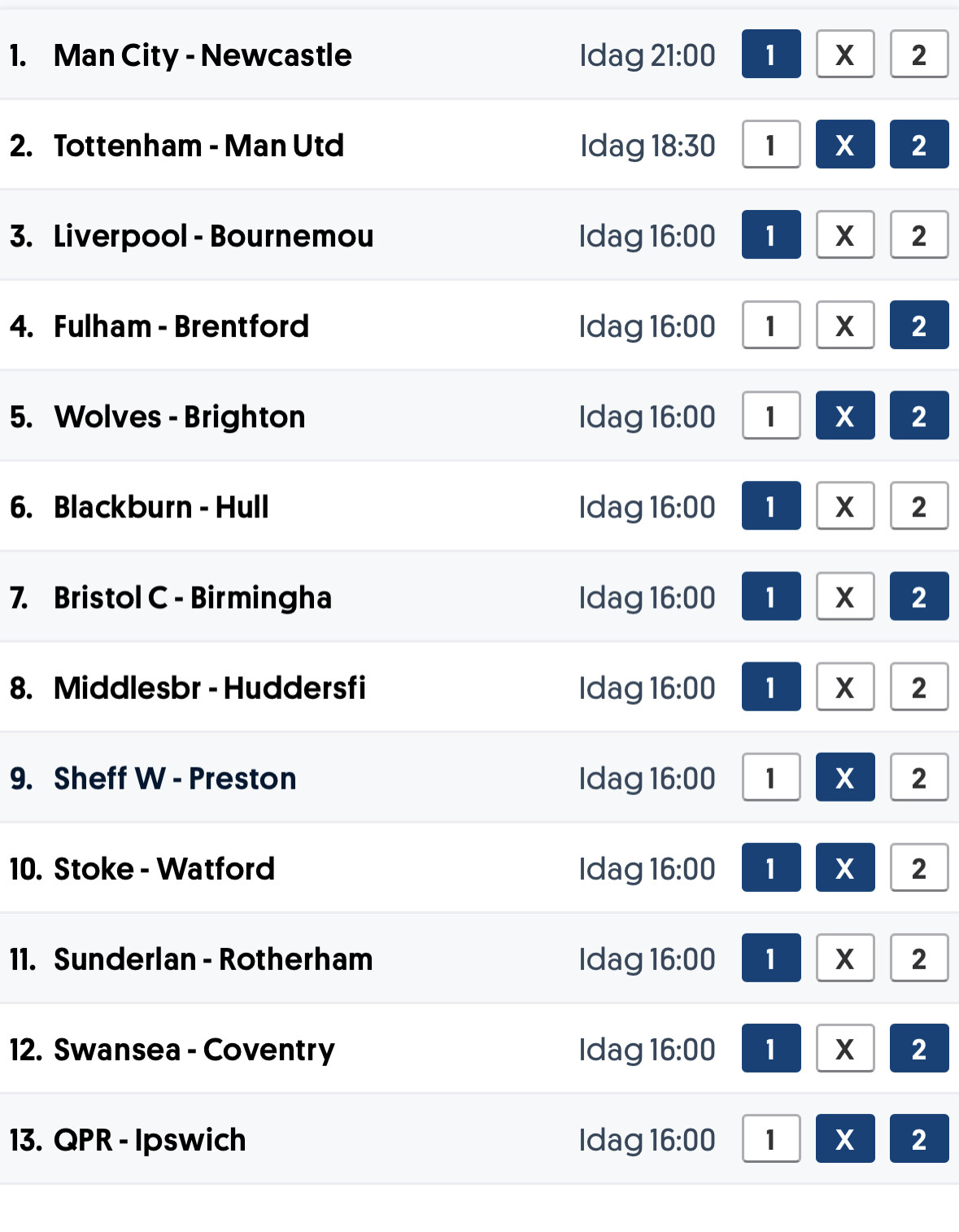Open the Stoke - Watford match details
The width and height of the screenshot is (959, 1232).
[164, 868]
